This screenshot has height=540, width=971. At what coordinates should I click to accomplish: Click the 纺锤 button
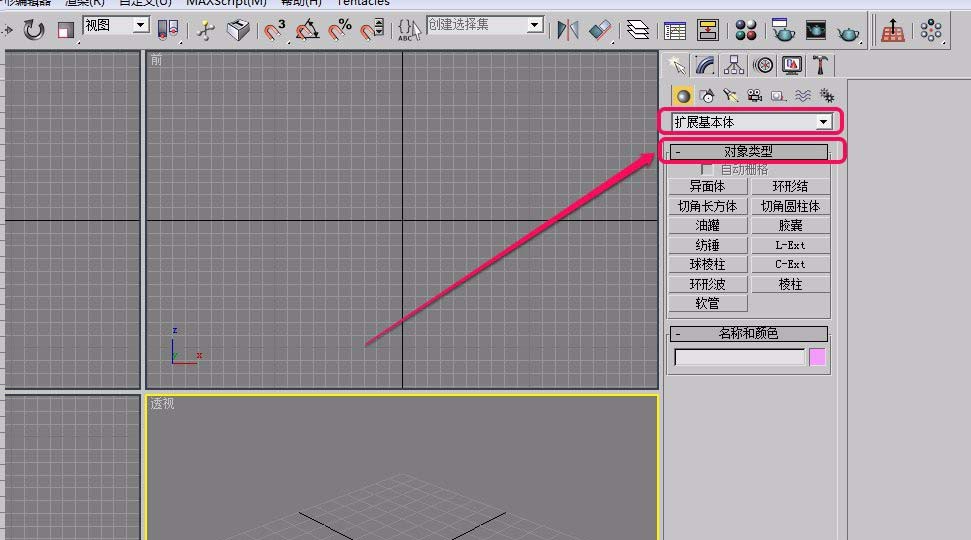pyautogui.click(x=707, y=245)
